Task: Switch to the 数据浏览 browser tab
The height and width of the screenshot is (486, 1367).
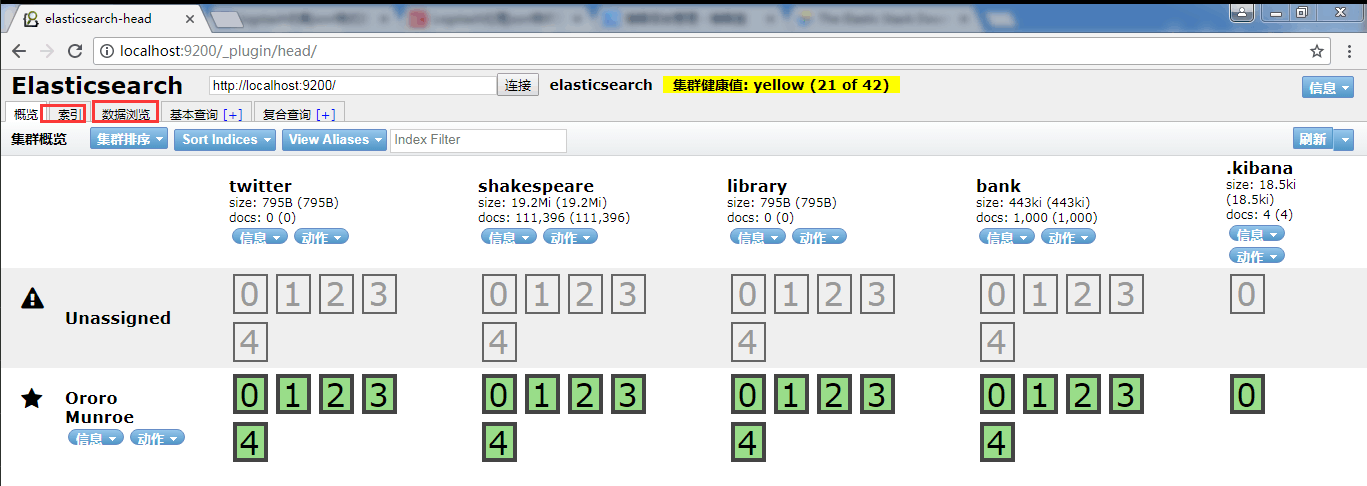Action: click(x=126, y=114)
